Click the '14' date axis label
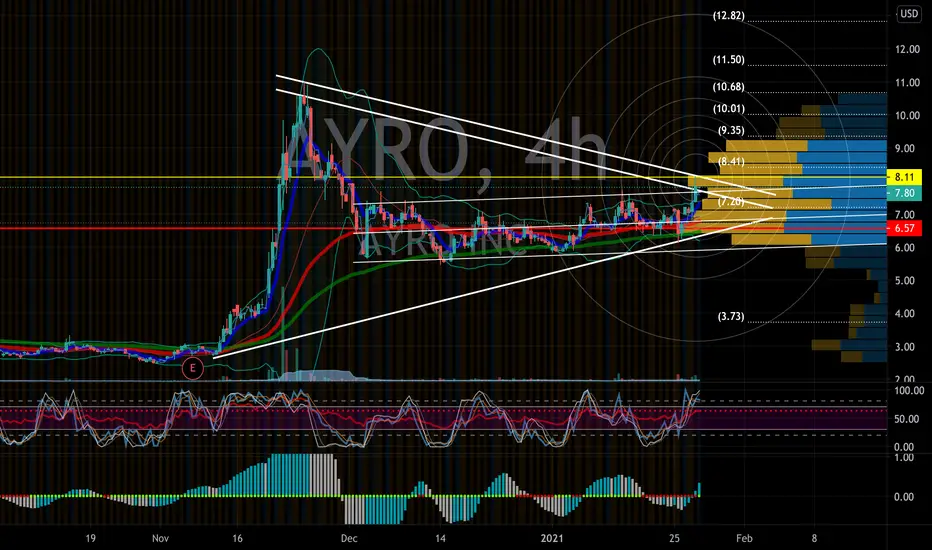Image resolution: width=932 pixels, height=550 pixels. coord(440,539)
